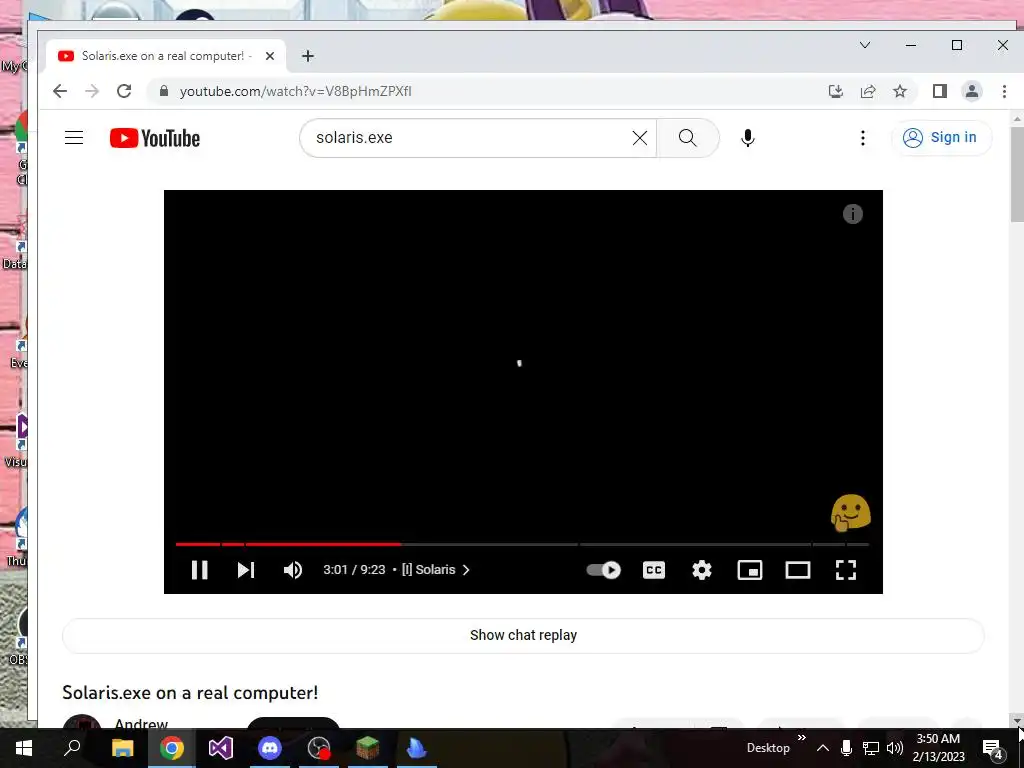Image resolution: width=1024 pixels, height=768 pixels.
Task: Pause the video playback
Action: pos(199,570)
